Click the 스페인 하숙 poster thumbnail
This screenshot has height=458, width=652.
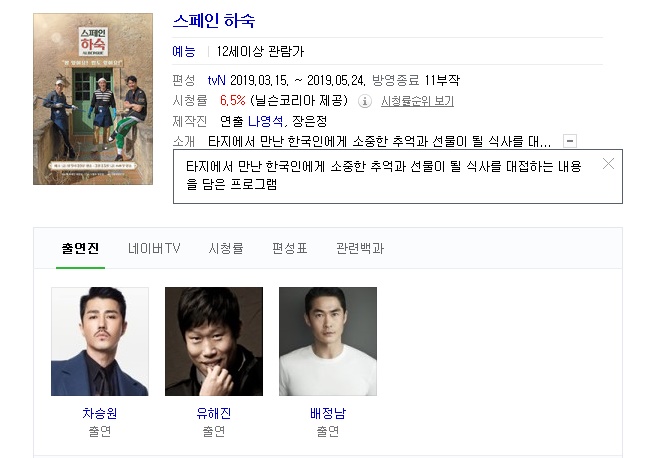coord(93,99)
